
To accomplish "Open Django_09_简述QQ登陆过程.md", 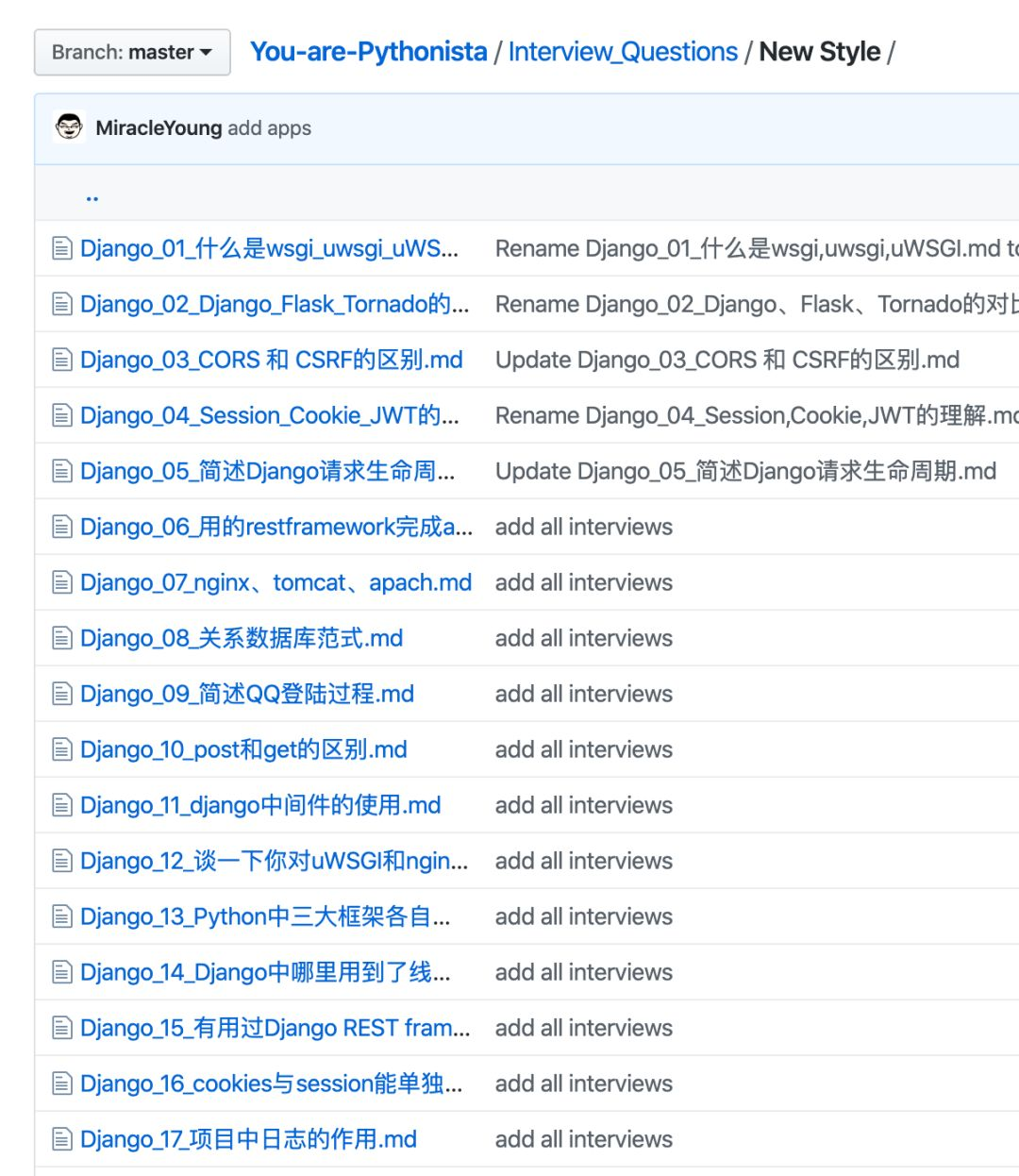I will click(247, 694).
